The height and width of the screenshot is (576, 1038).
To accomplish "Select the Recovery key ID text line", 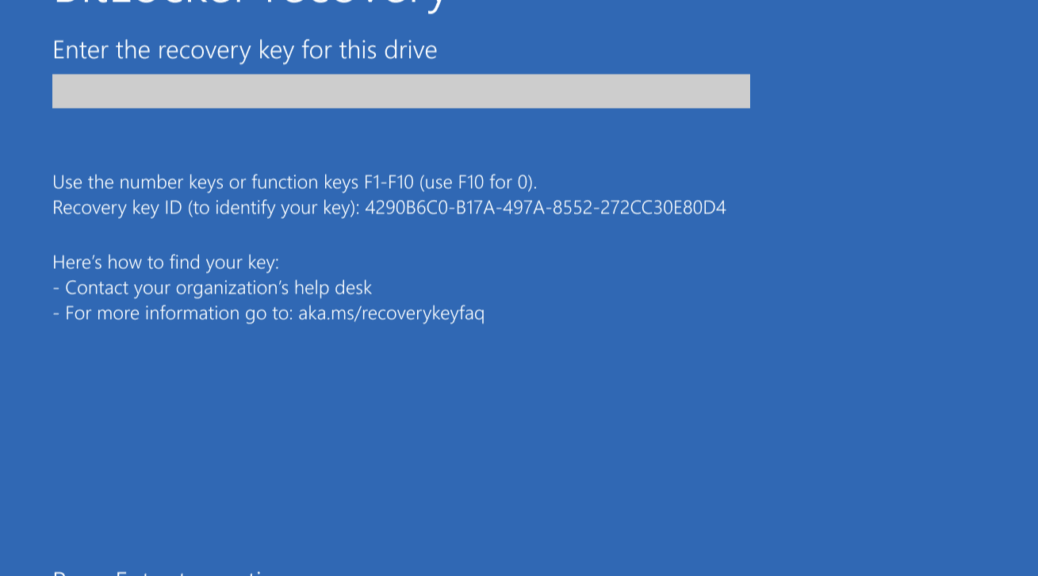I will [390, 207].
